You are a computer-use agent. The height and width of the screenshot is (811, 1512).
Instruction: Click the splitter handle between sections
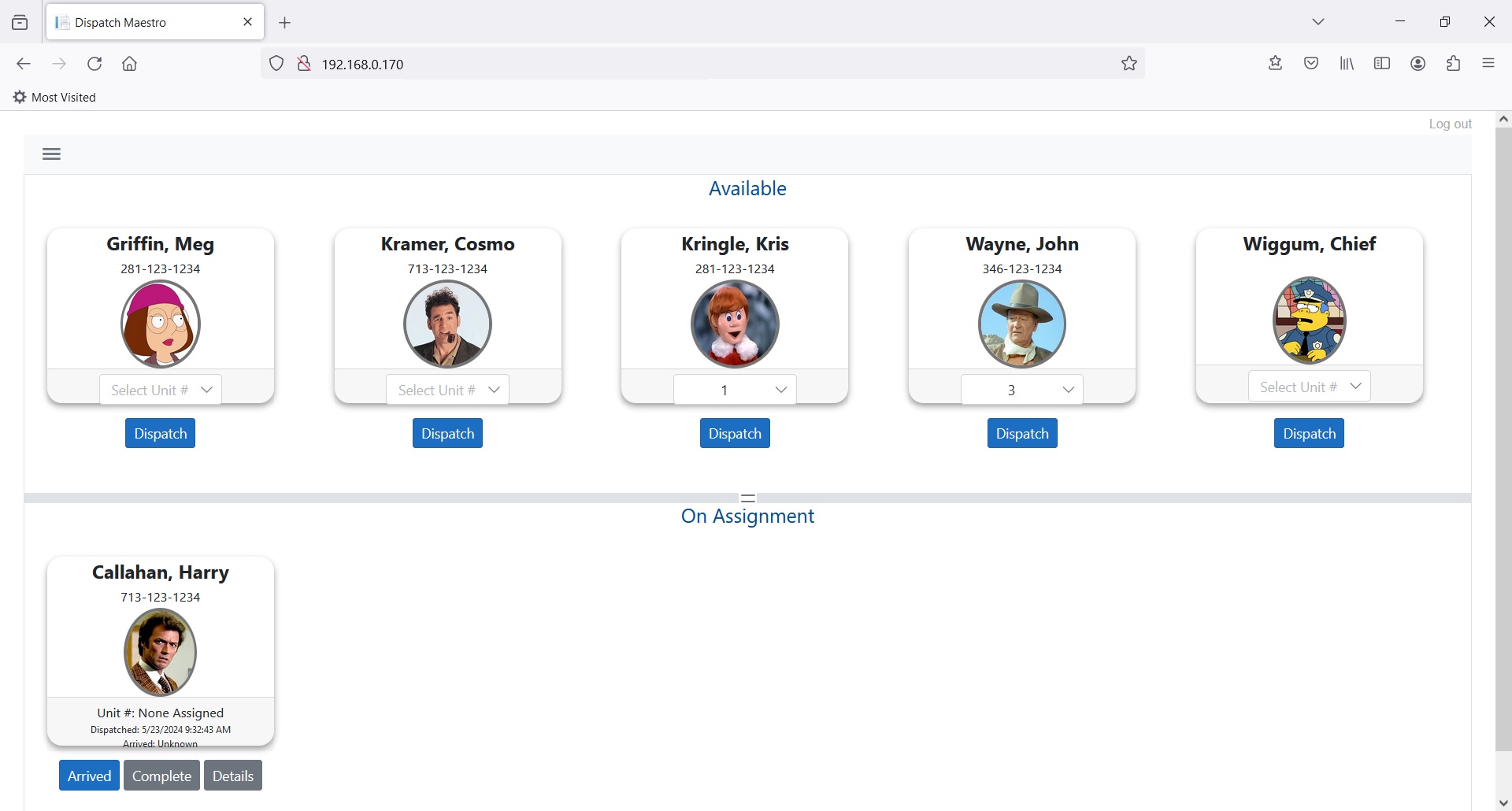pyautogui.click(x=748, y=498)
